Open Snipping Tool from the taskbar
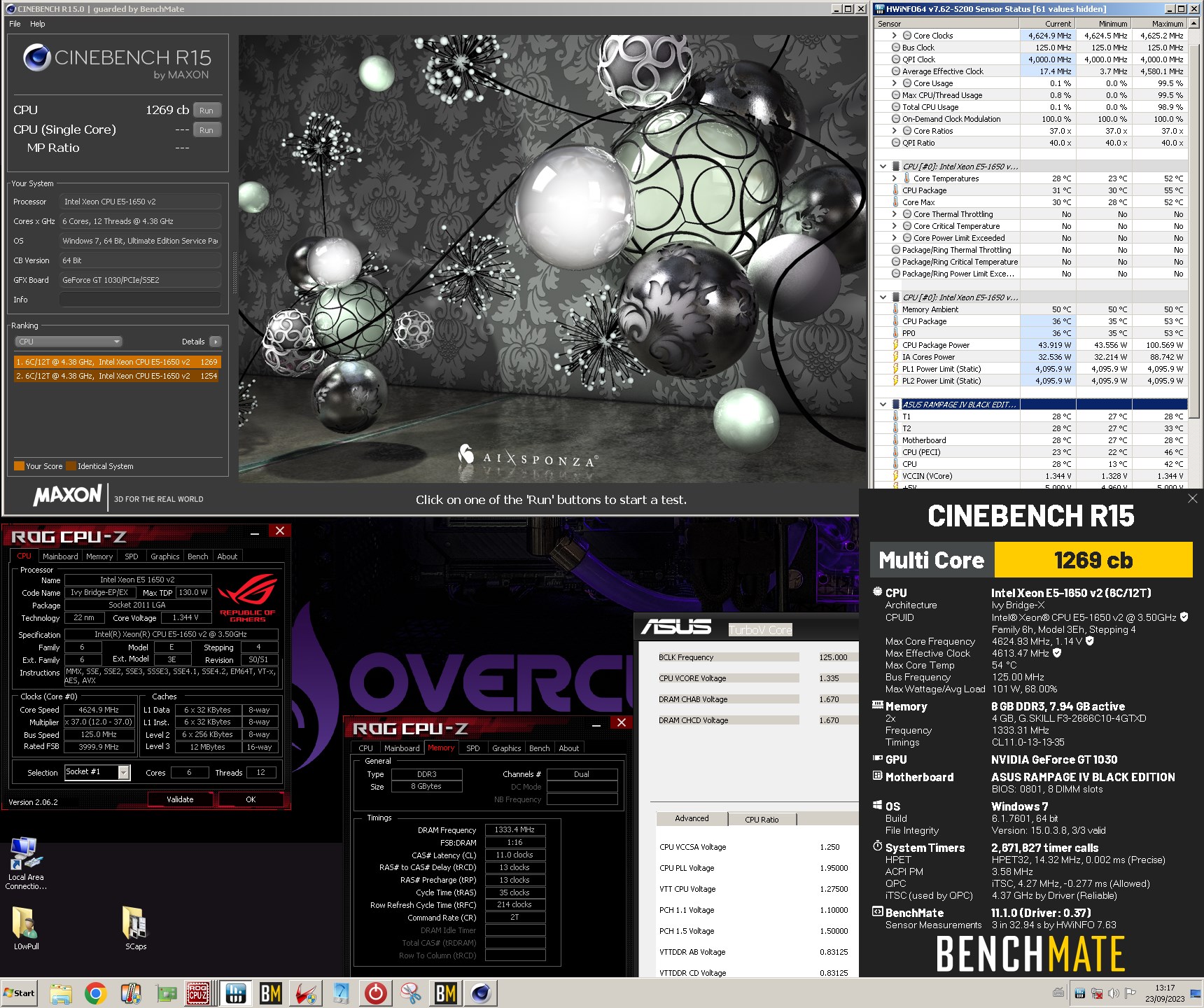 (411, 993)
